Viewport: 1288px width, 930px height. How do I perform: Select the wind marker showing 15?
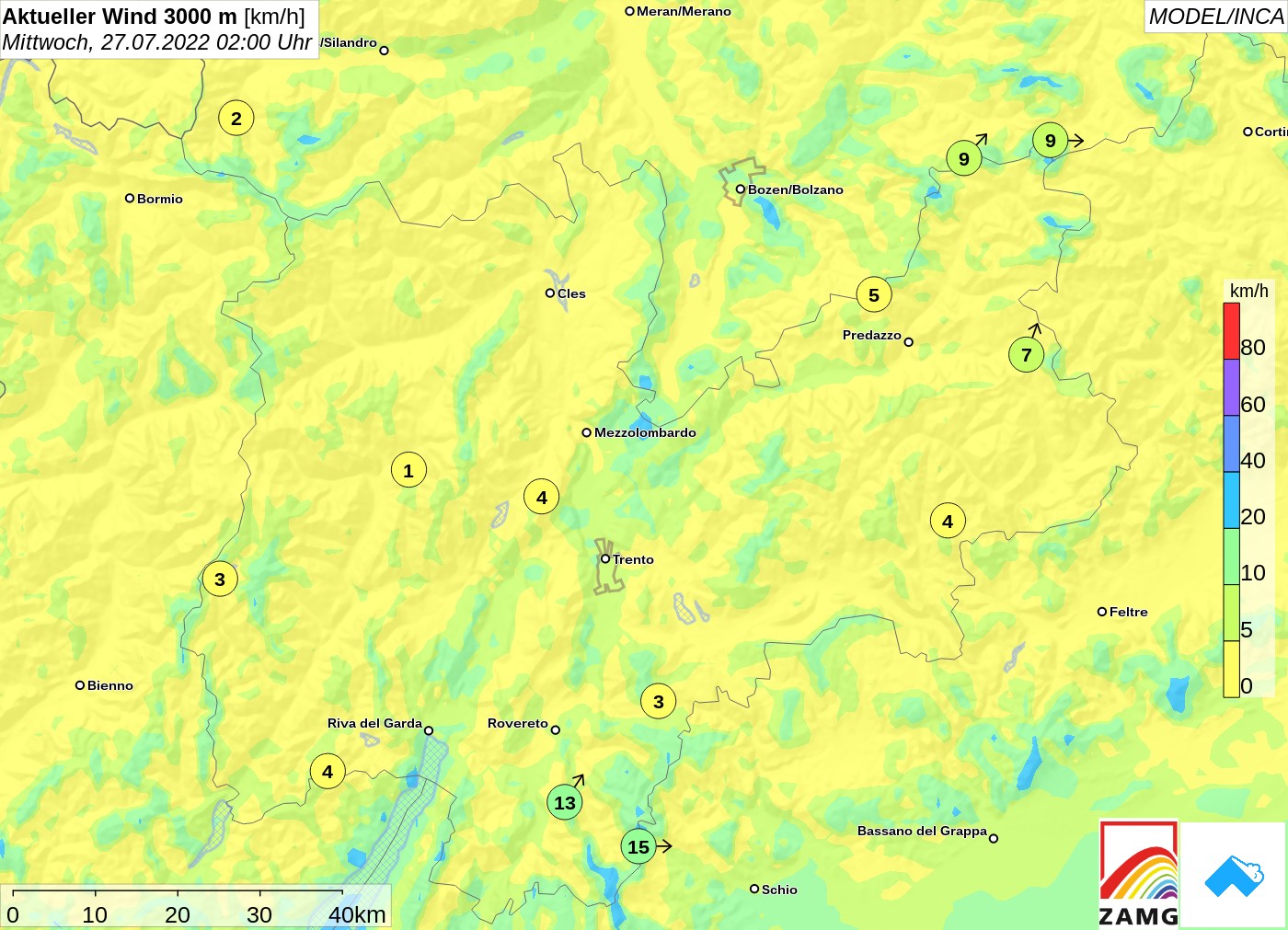point(638,847)
